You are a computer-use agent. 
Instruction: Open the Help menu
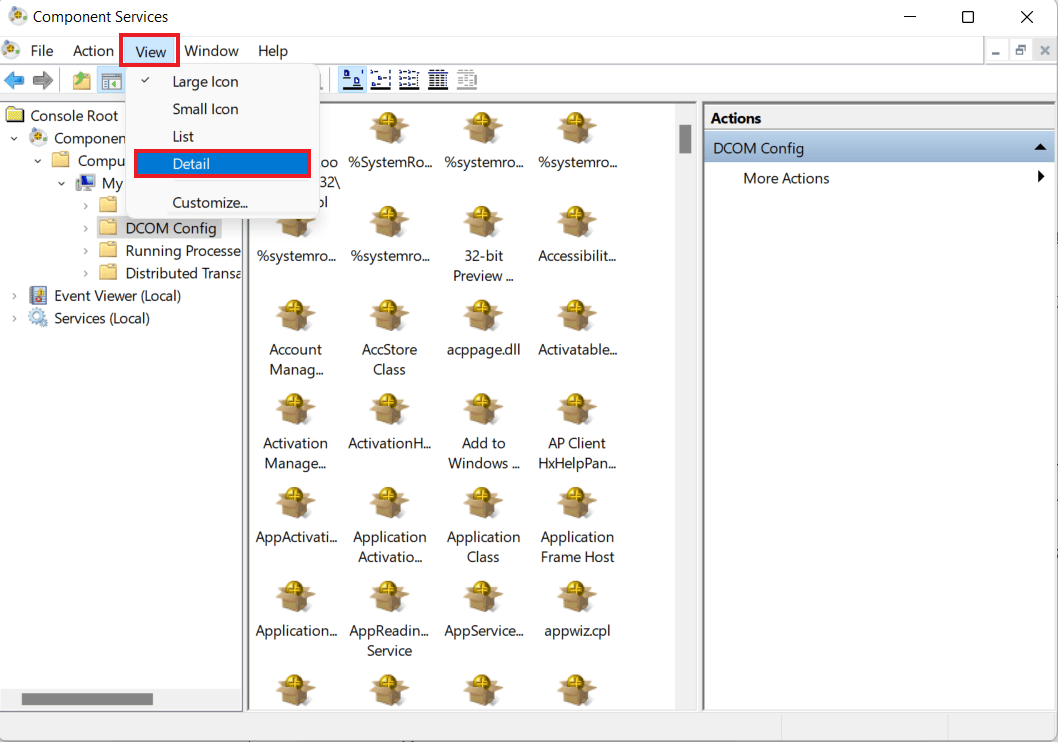[x=273, y=51]
